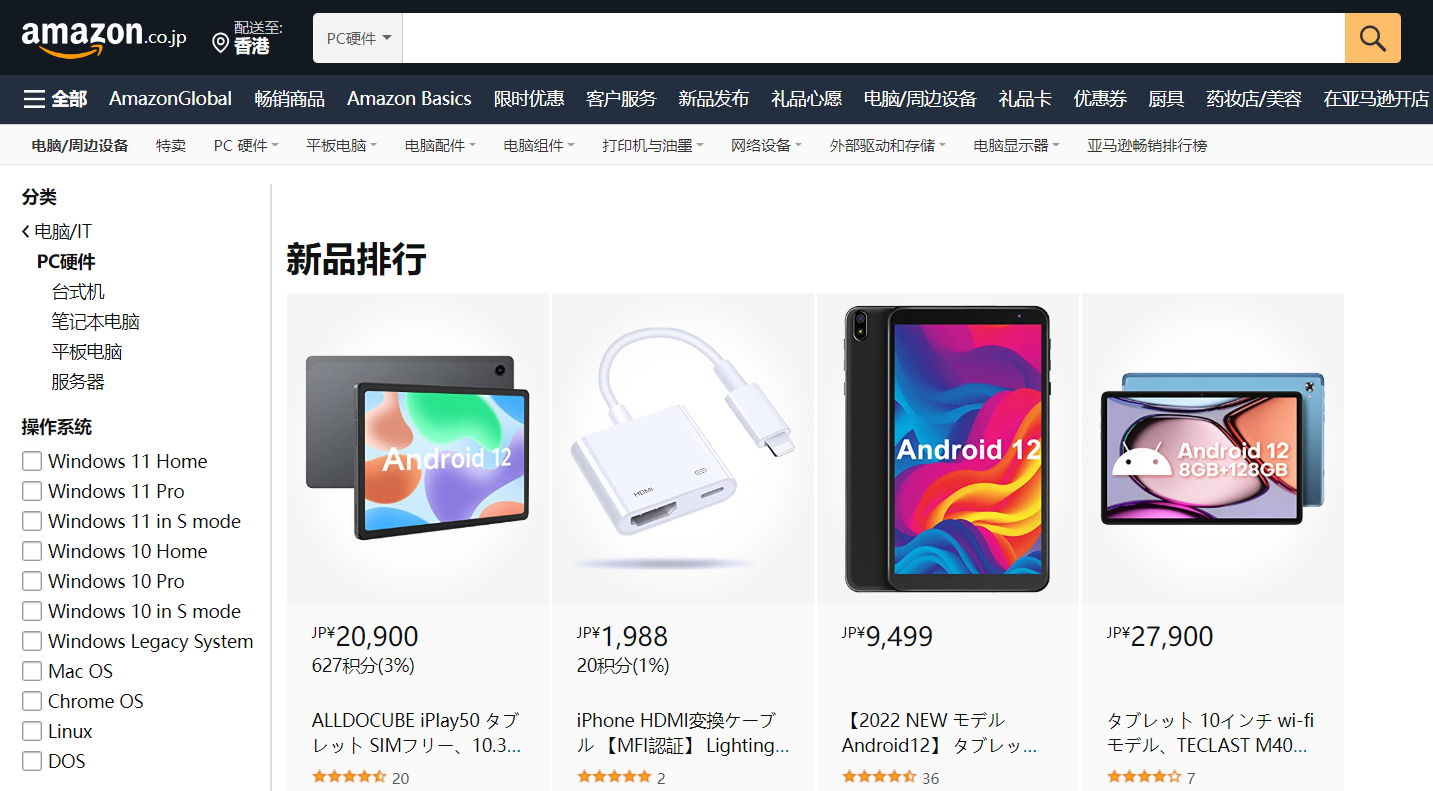This screenshot has width=1433, height=791.
Task: Open the hamburger 全部 menu
Action: 56,99
